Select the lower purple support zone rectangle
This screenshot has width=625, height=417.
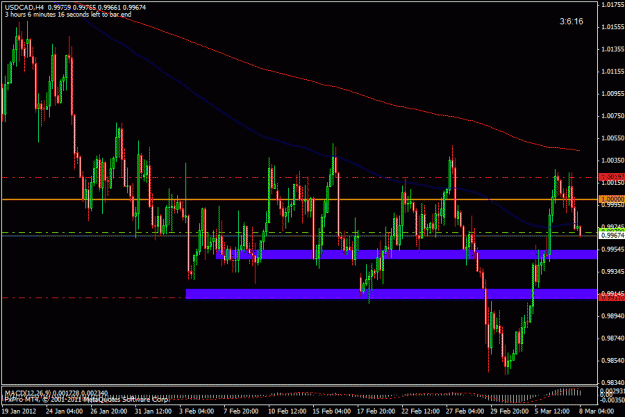pos(391,294)
